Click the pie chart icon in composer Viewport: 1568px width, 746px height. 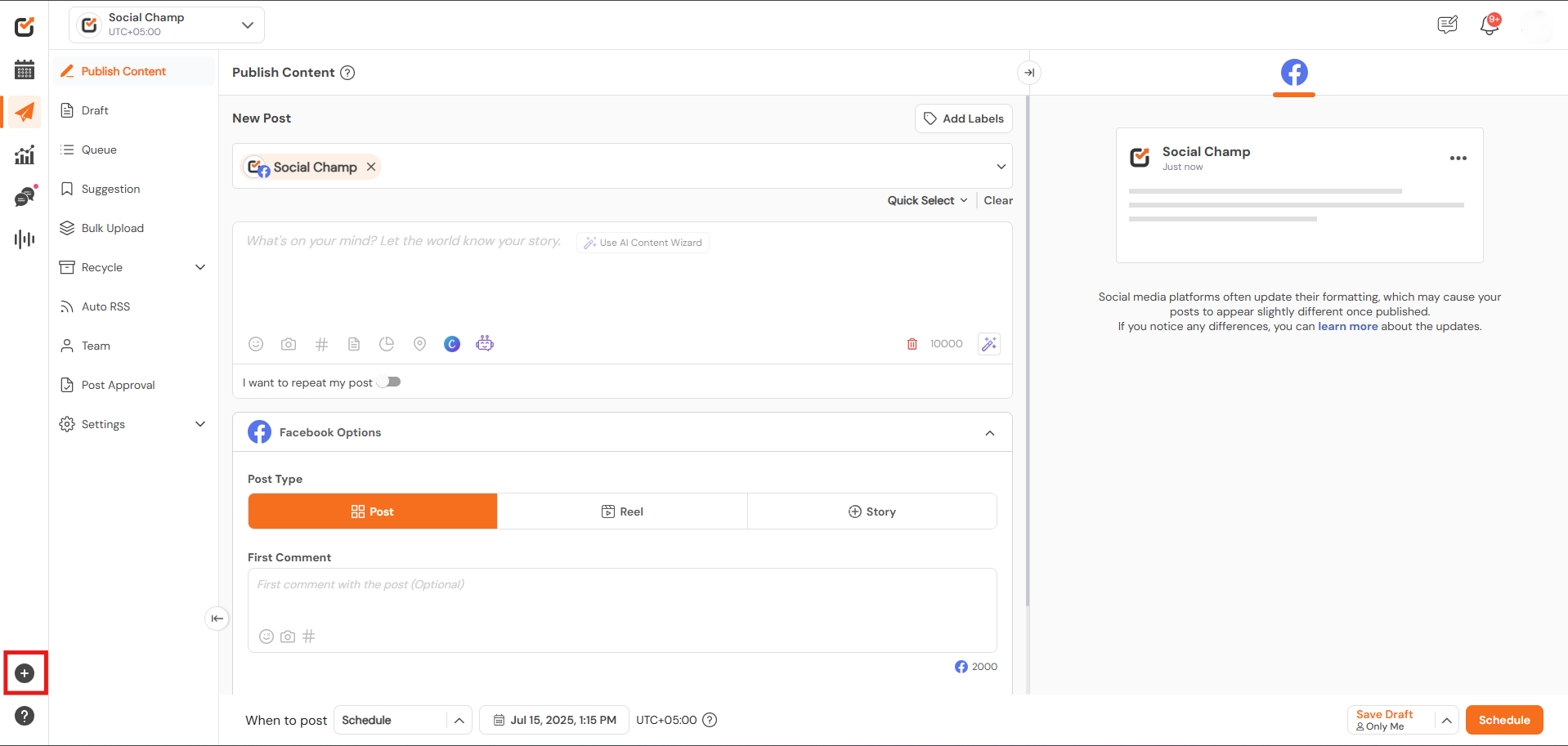click(x=387, y=344)
